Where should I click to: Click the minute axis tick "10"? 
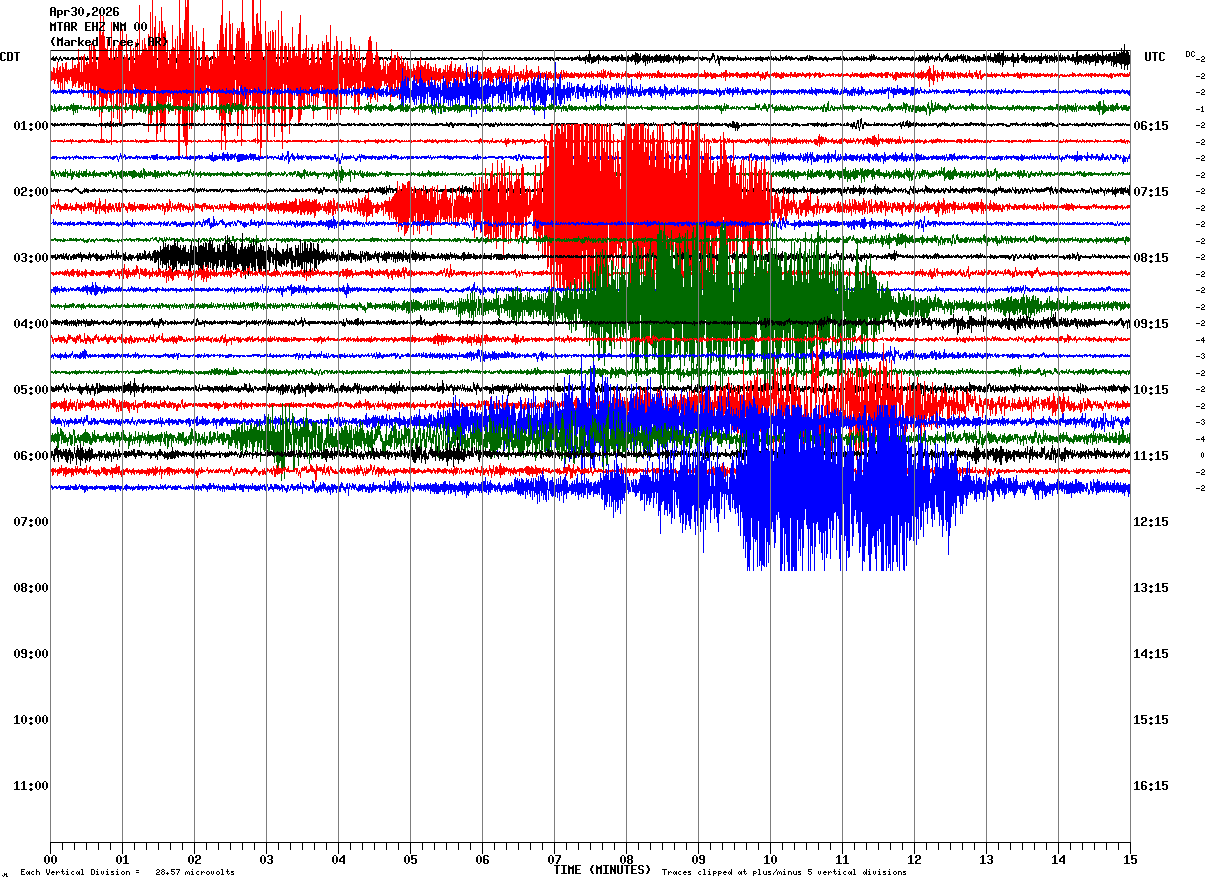coord(770,859)
